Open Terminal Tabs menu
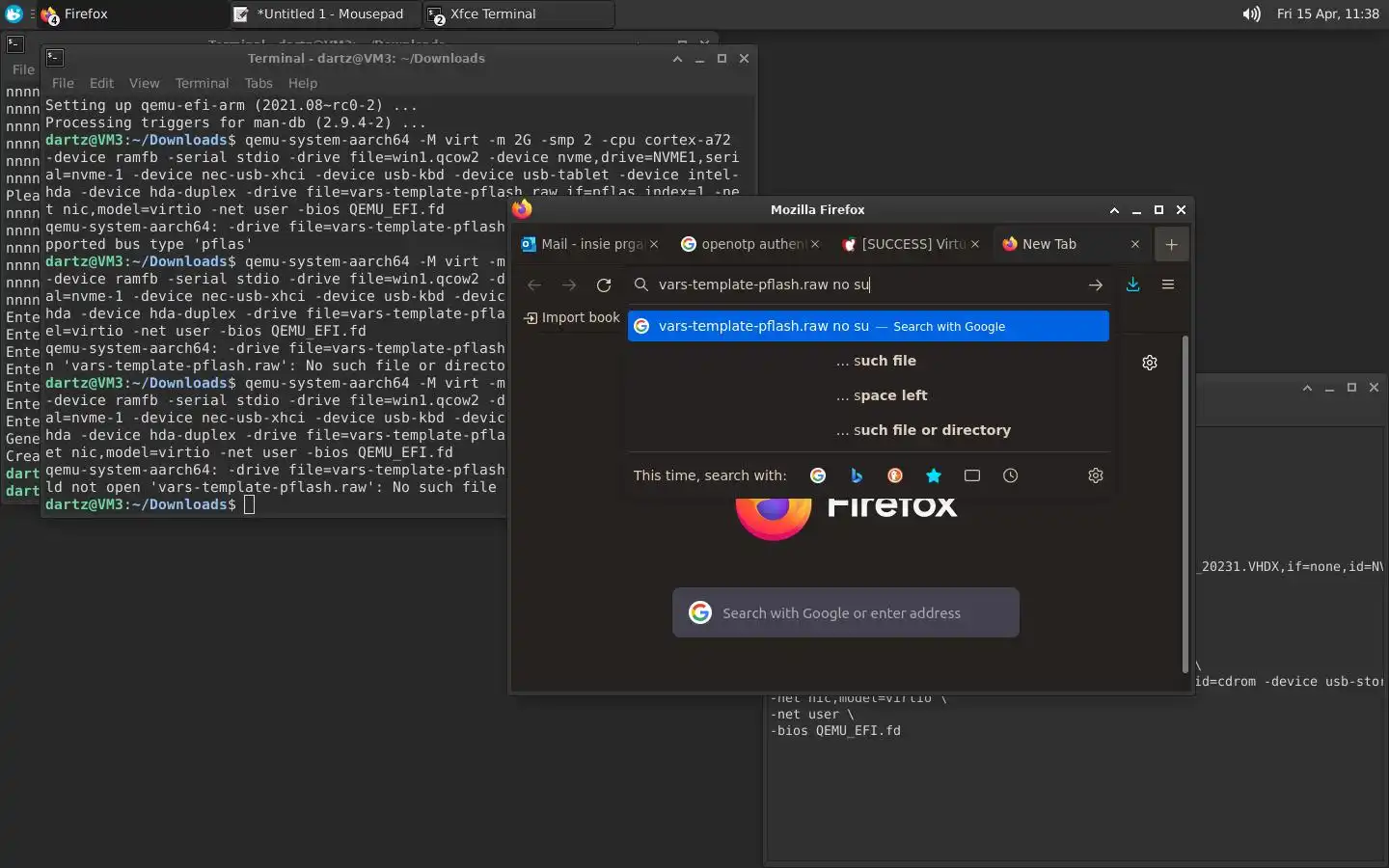Screen dimensions: 1389x868 pos(259,83)
